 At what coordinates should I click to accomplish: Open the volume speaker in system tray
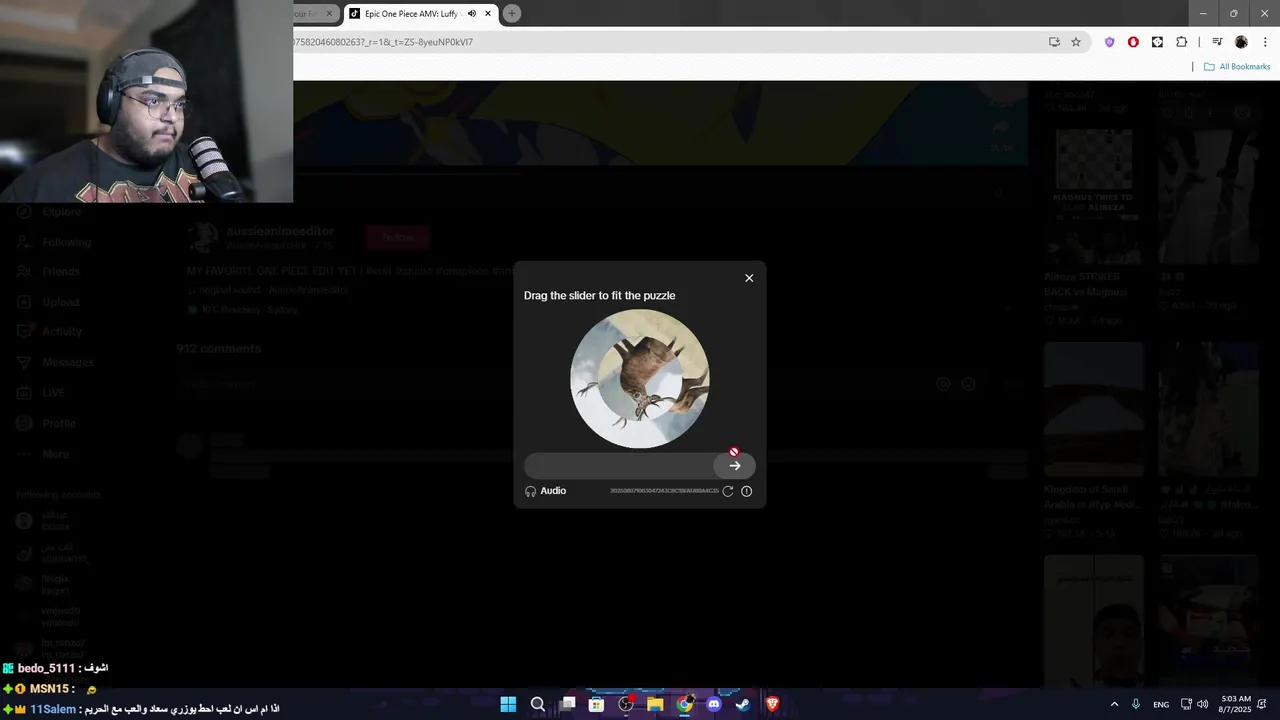[1203, 704]
